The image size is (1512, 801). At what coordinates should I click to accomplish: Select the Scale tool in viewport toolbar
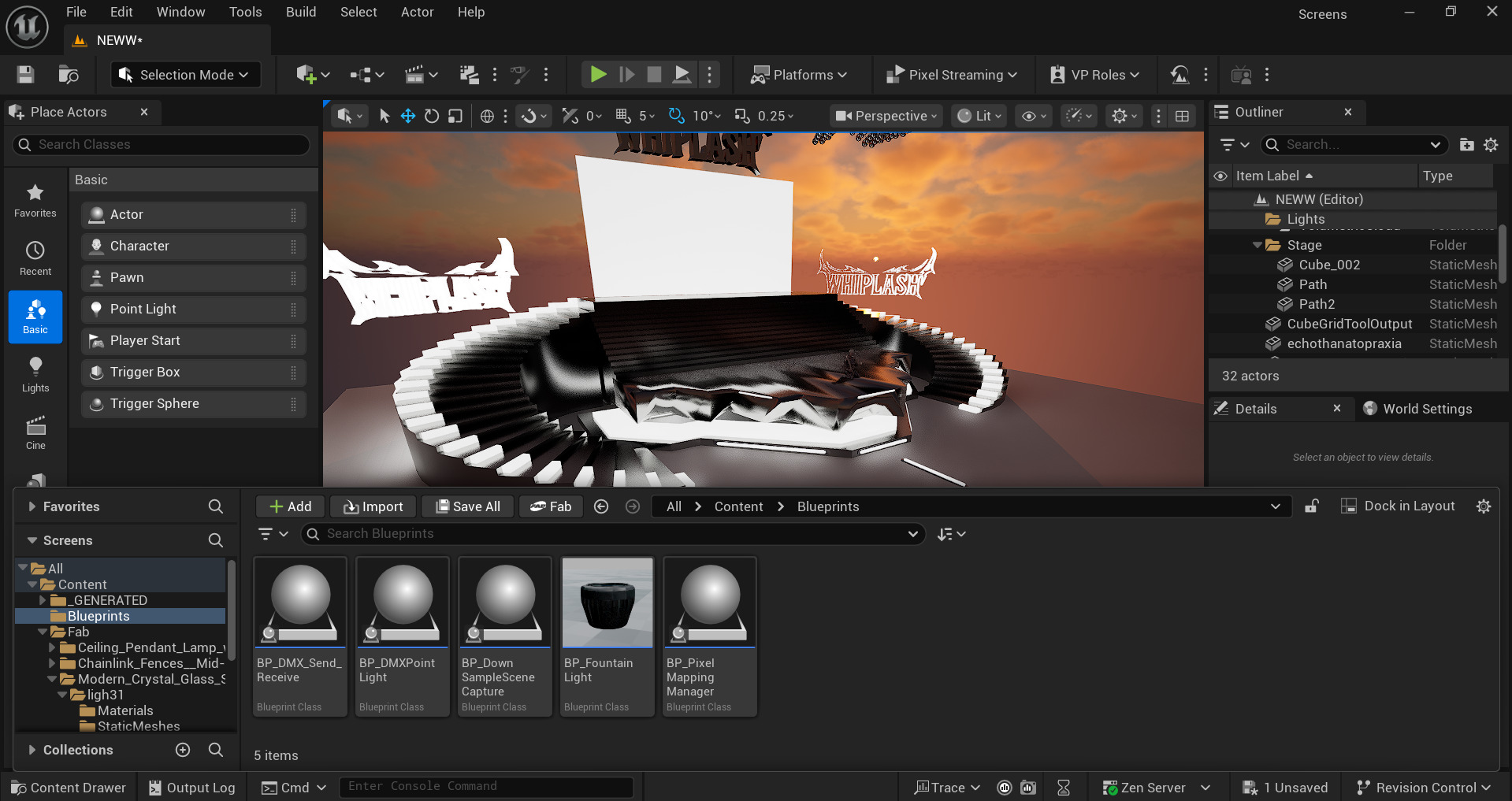coord(455,116)
